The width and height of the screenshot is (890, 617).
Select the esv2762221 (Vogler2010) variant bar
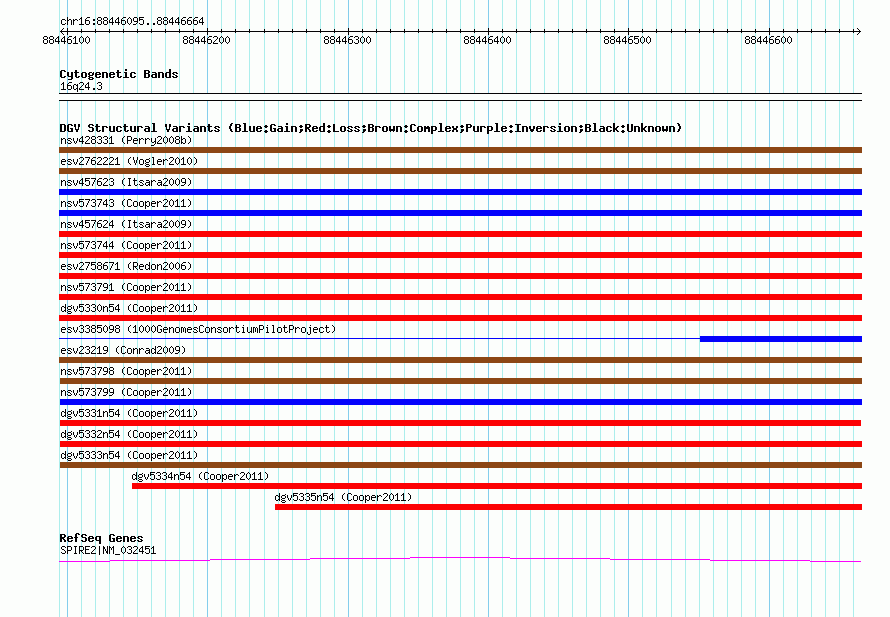pos(460,171)
